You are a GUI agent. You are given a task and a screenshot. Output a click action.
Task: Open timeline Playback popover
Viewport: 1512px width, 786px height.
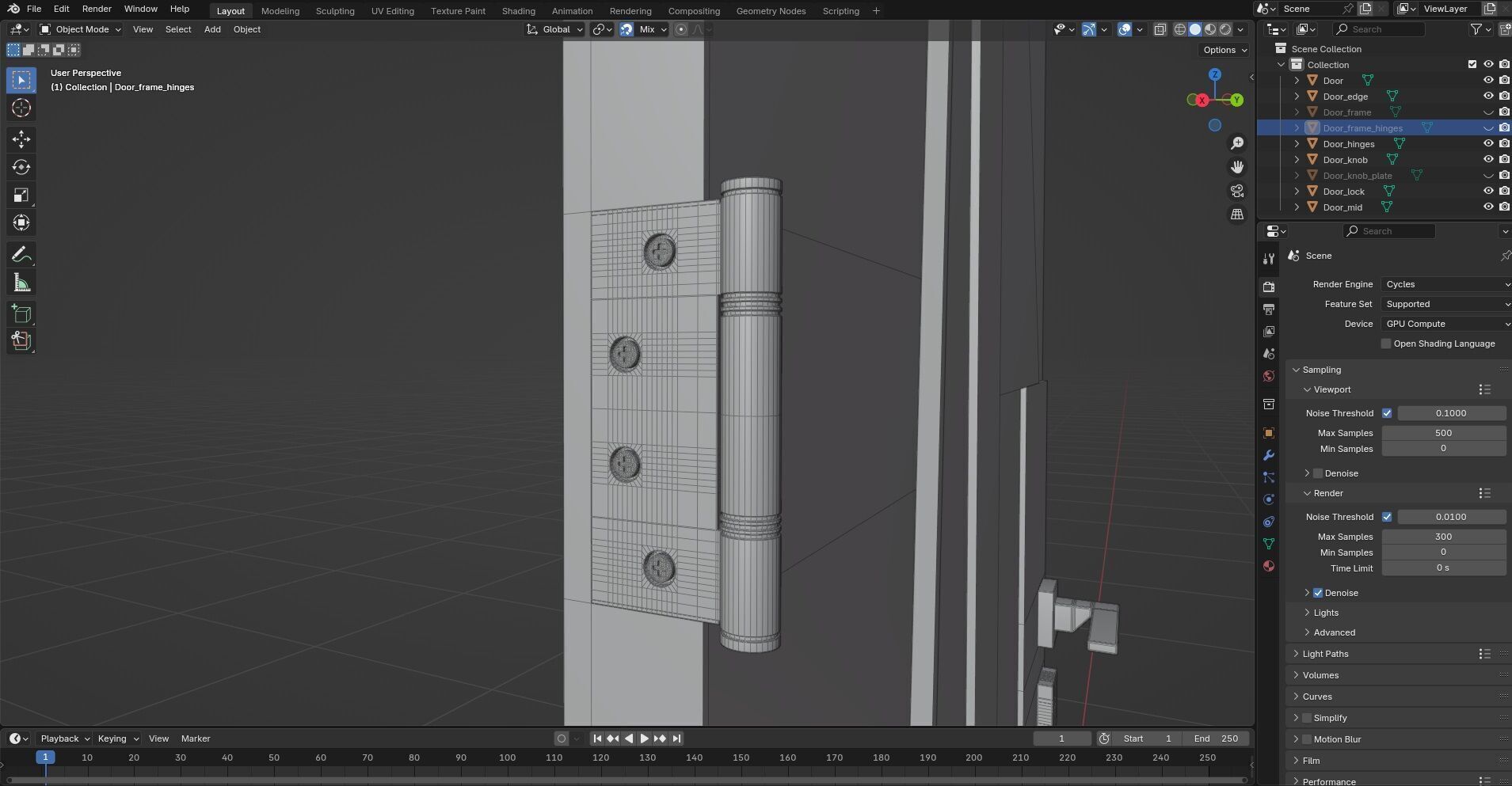(65, 739)
